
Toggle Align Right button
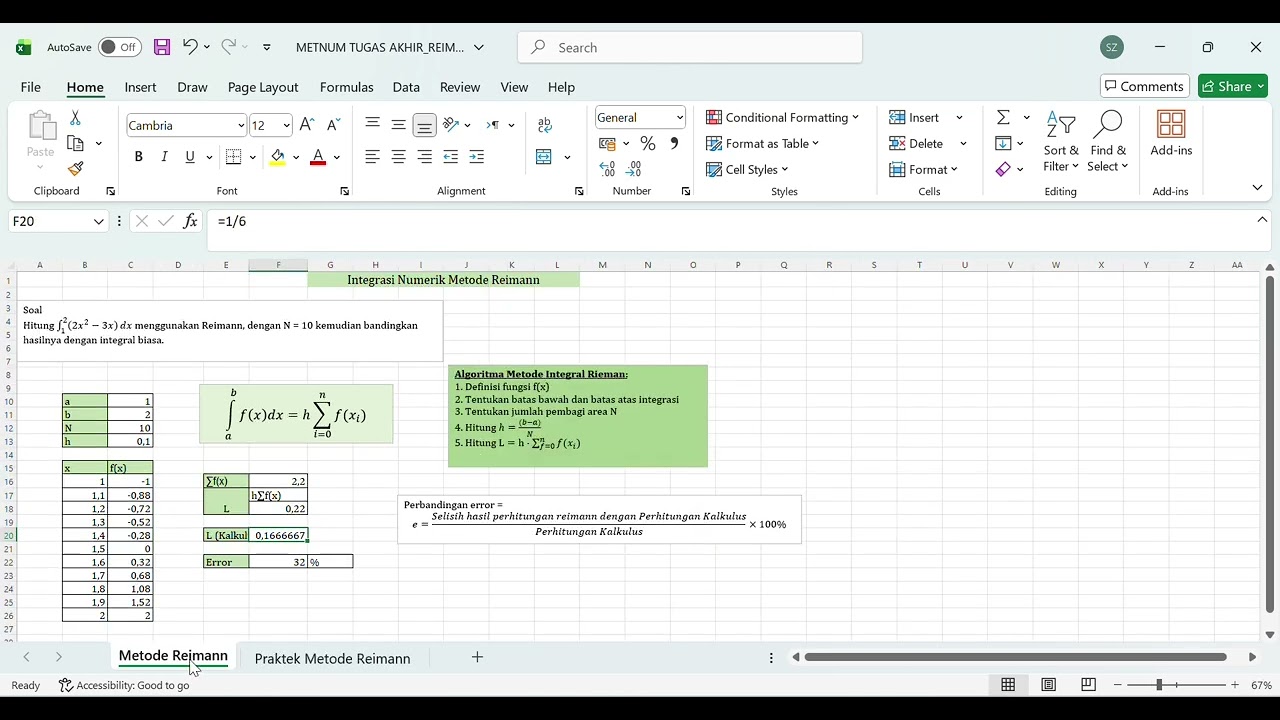tap(424, 157)
